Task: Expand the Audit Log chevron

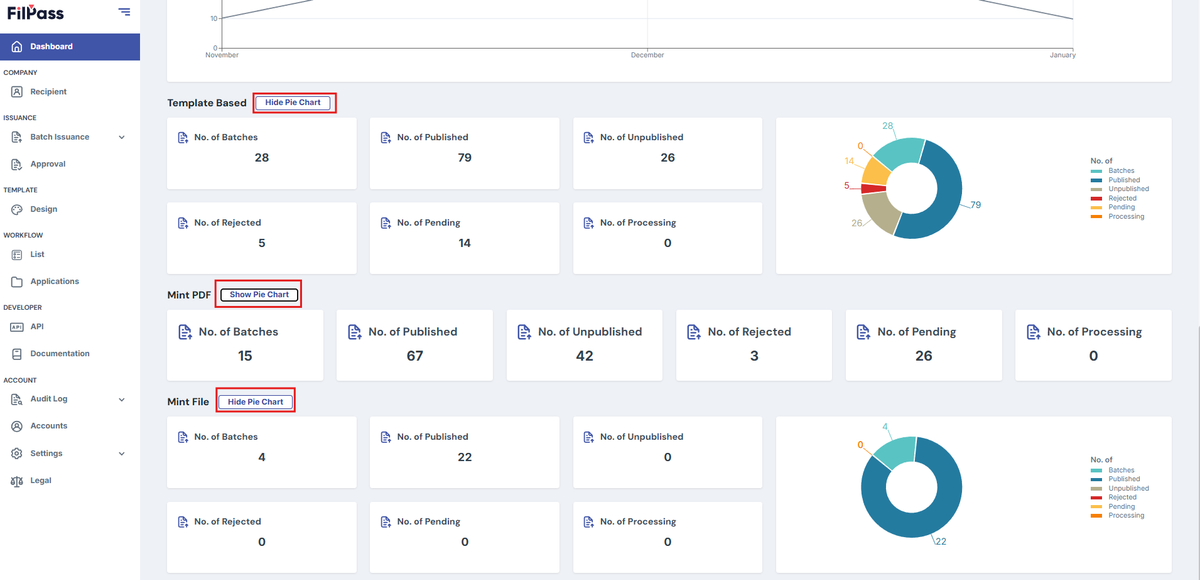Action: [x=122, y=399]
